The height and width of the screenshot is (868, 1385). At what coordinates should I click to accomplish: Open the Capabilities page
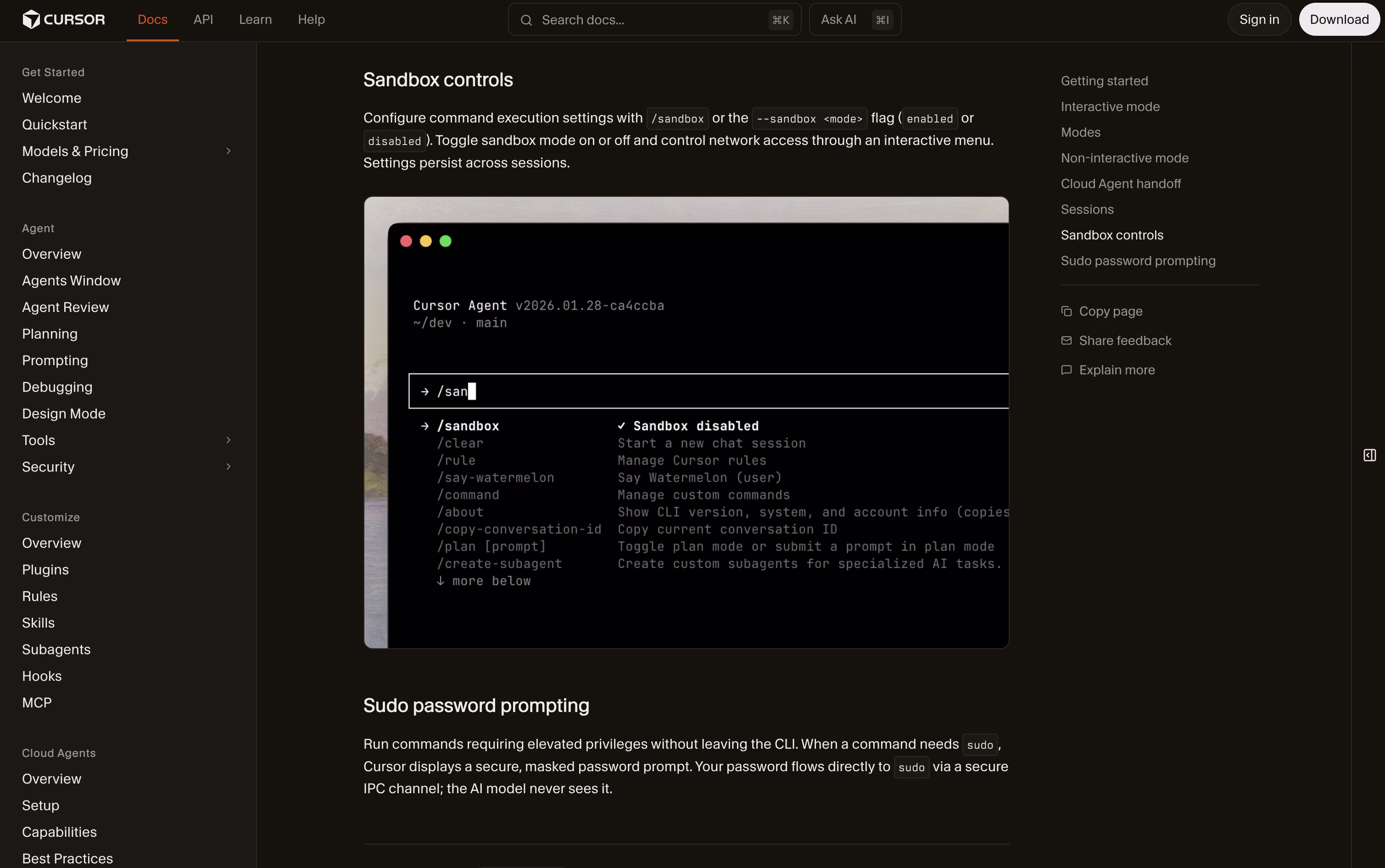point(59,832)
